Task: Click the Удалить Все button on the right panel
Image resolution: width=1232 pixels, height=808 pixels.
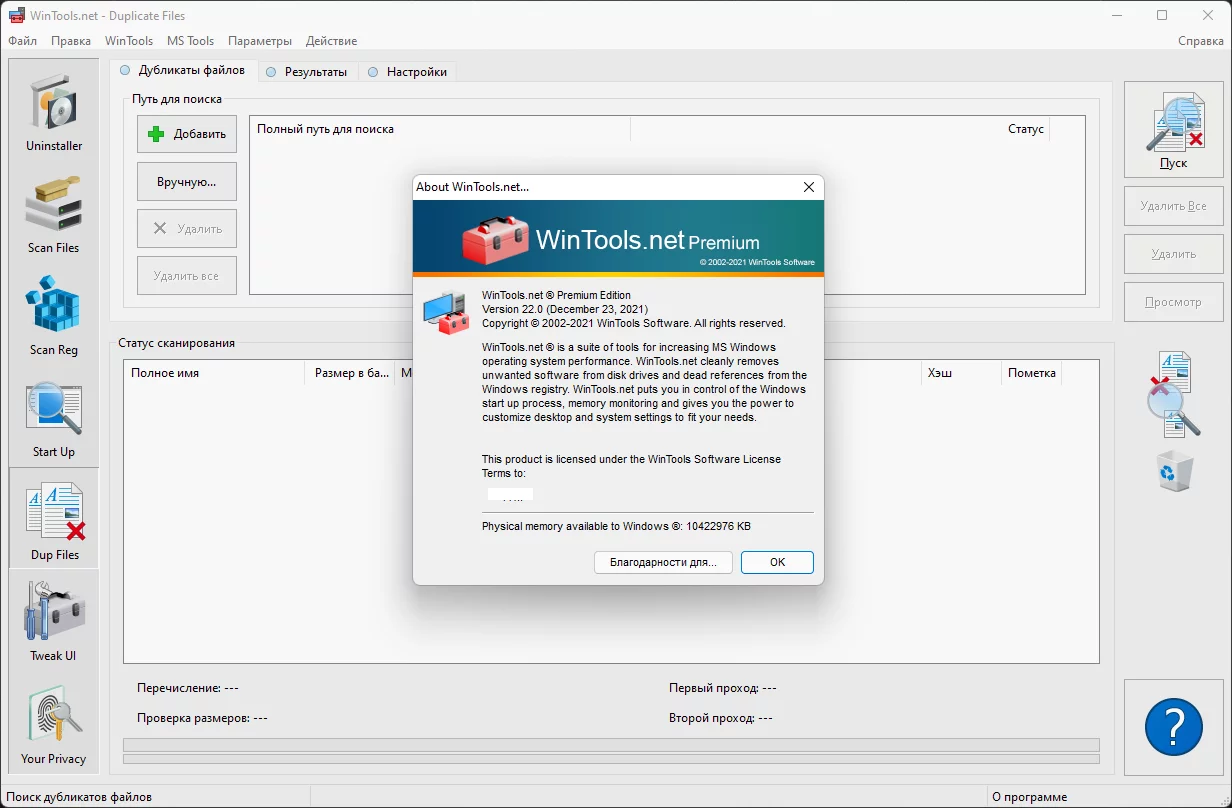Action: (1174, 206)
